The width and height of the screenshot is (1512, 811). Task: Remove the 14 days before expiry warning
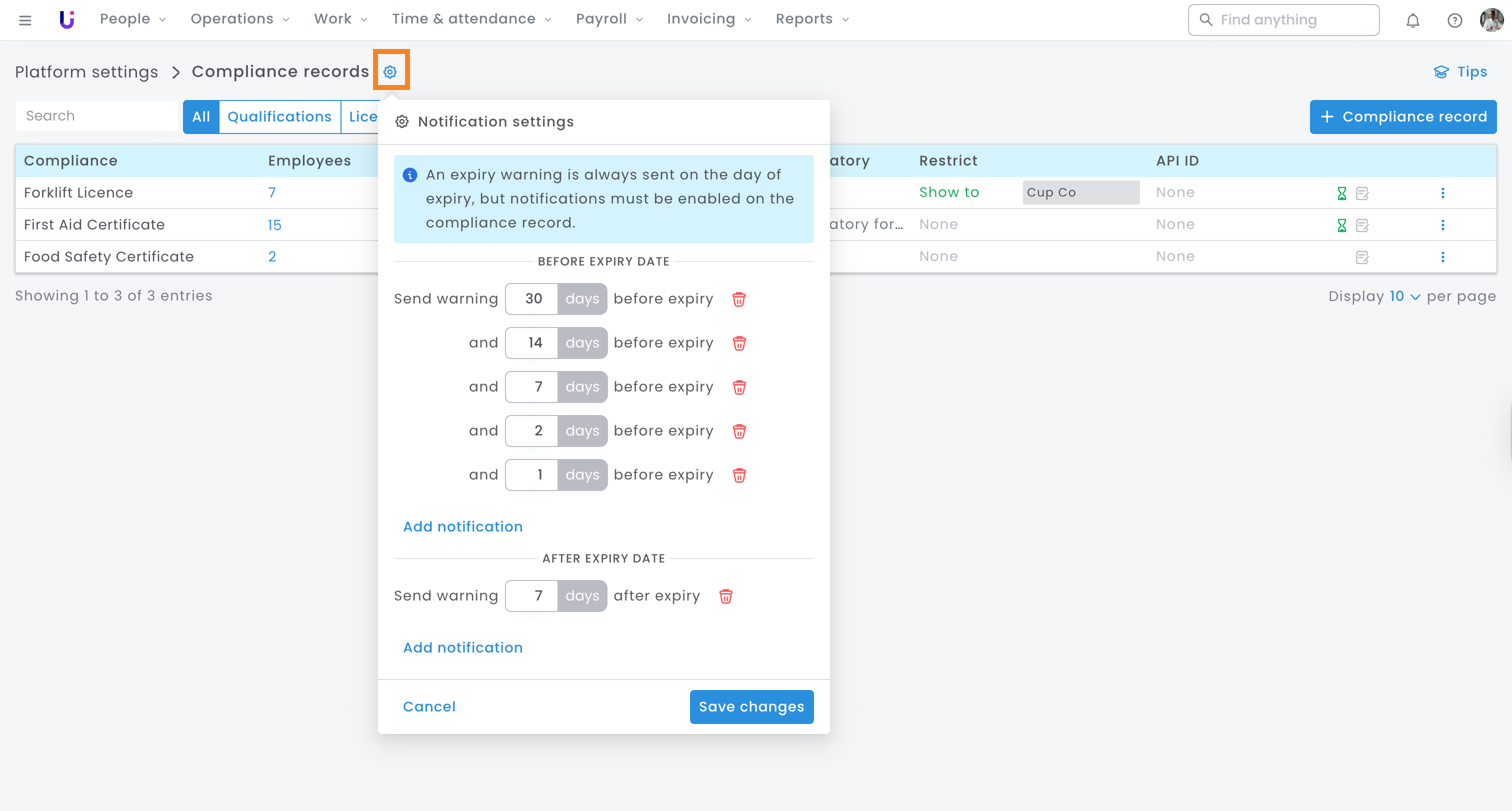[739, 343]
